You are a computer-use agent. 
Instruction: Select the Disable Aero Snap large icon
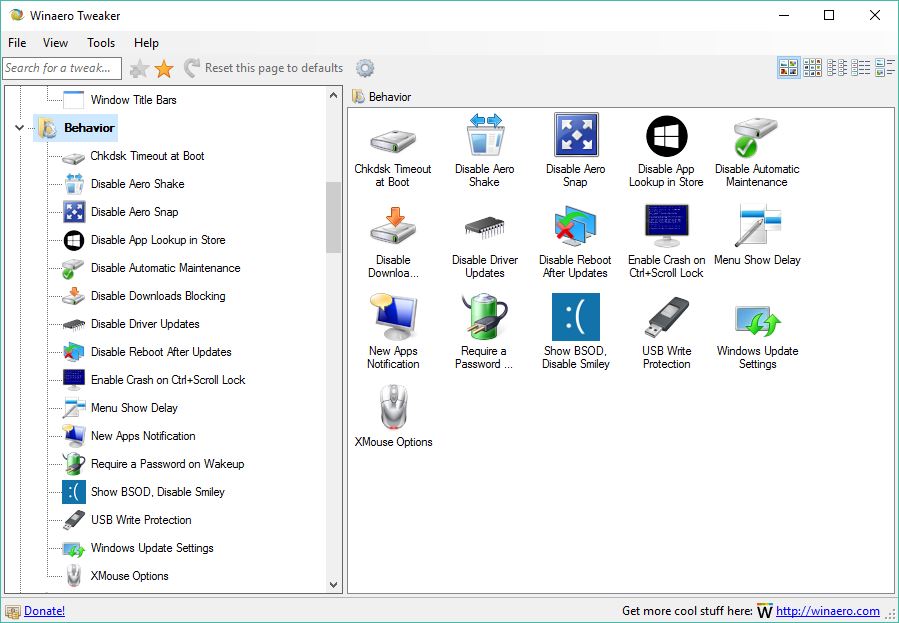pyautogui.click(x=576, y=135)
